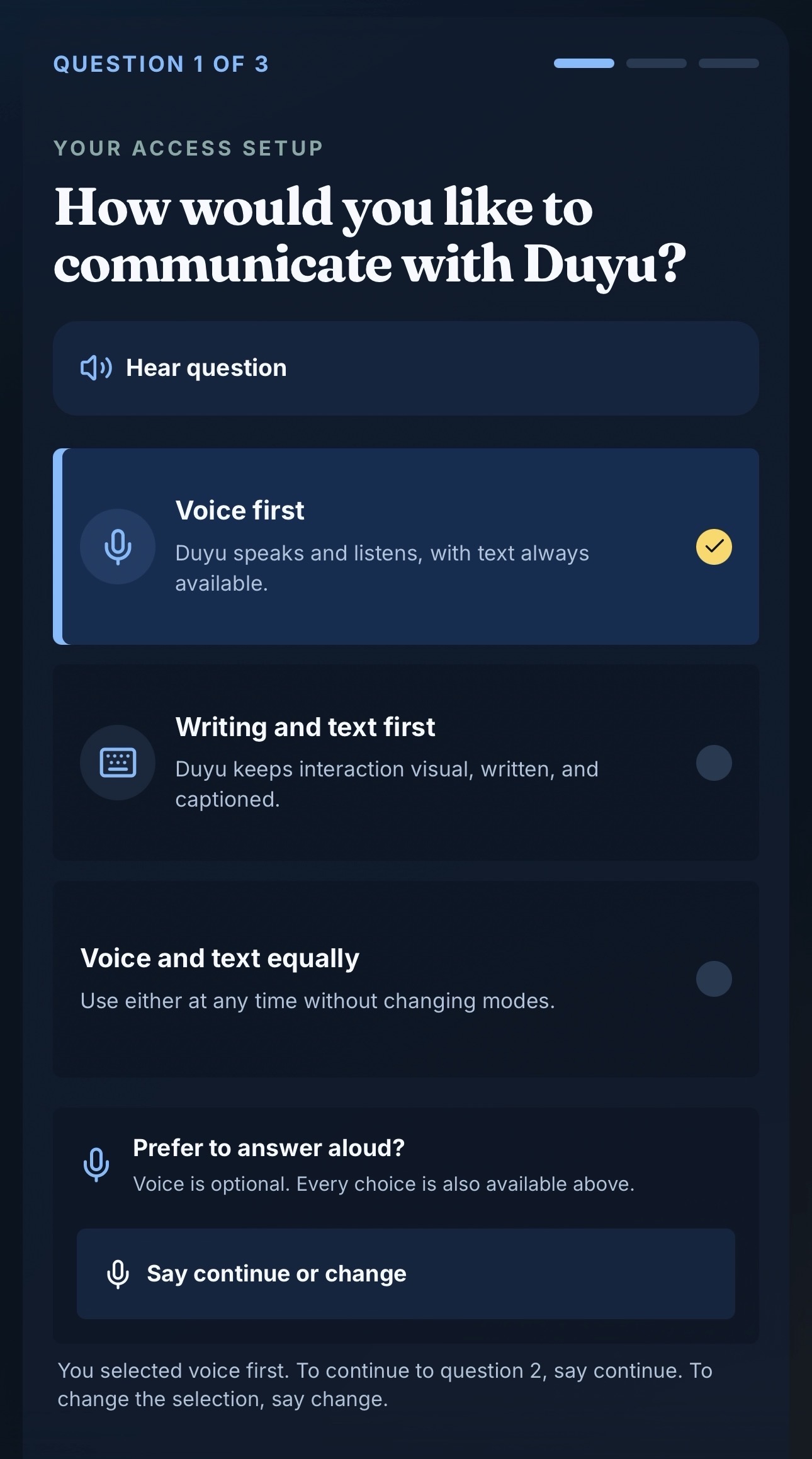Tap the Say continue or change button
812x1459 pixels.
tap(405, 1274)
